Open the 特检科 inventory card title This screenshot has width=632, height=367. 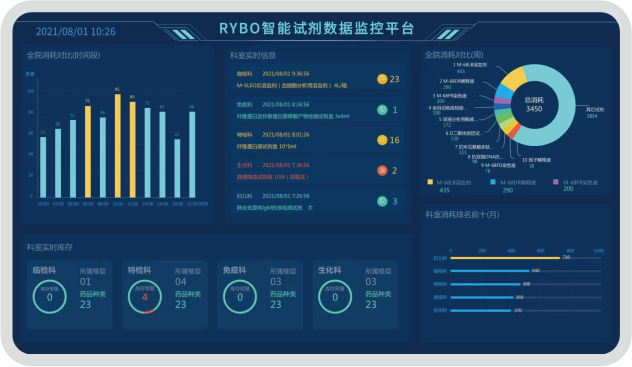click(x=139, y=270)
